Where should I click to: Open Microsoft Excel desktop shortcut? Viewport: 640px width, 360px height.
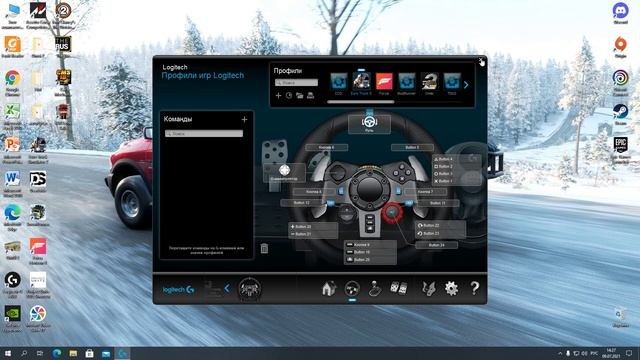[x=13, y=116]
